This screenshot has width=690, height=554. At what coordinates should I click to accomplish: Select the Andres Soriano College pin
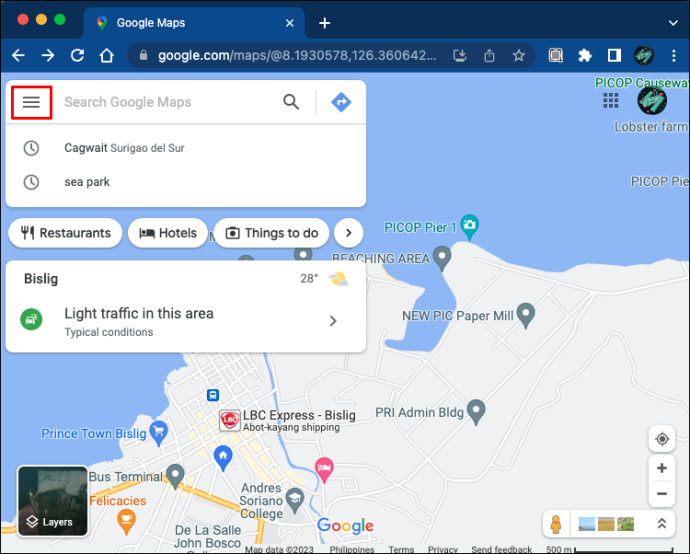(294, 500)
